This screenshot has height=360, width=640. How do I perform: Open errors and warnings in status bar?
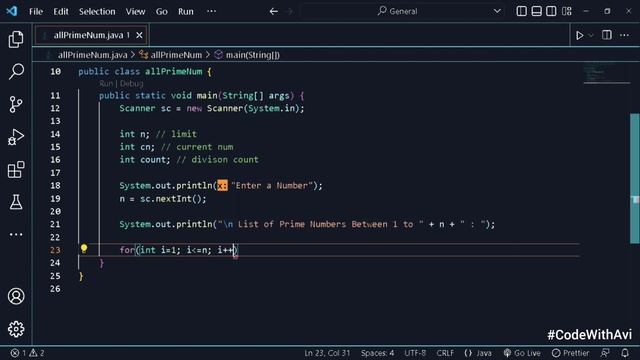click(28, 353)
